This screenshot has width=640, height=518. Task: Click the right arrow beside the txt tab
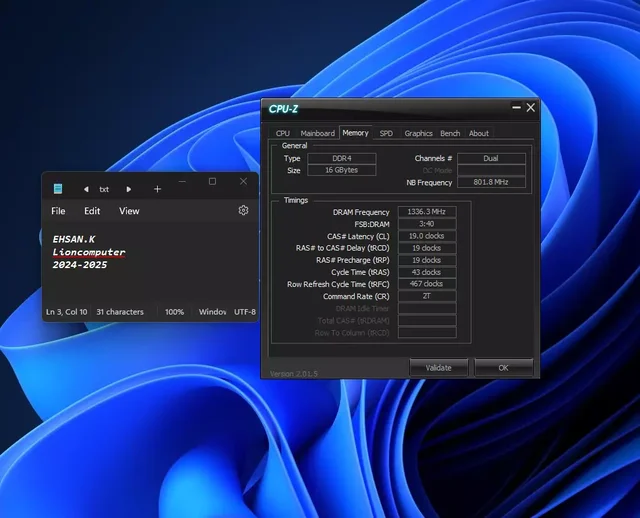[128, 189]
